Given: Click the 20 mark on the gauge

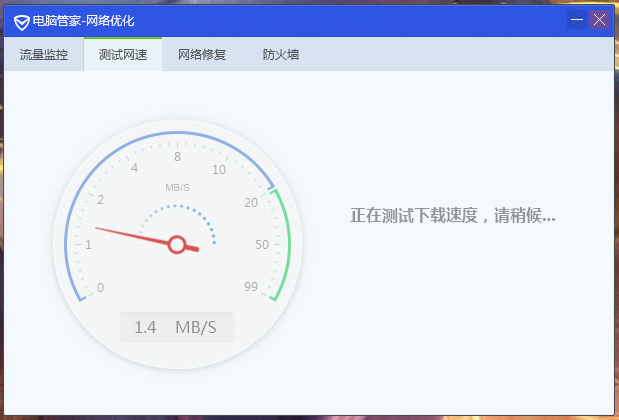Looking at the screenshot, I should click(x=251, y=203).
